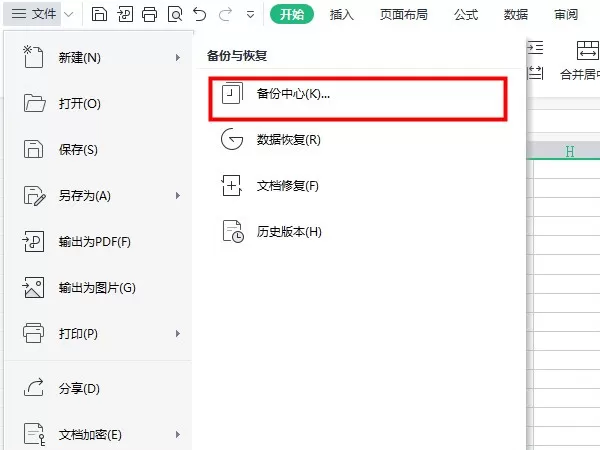Viewport: 600px width, 450px height.
Task: Click the document repair plus icon
Action: point(232,186)
